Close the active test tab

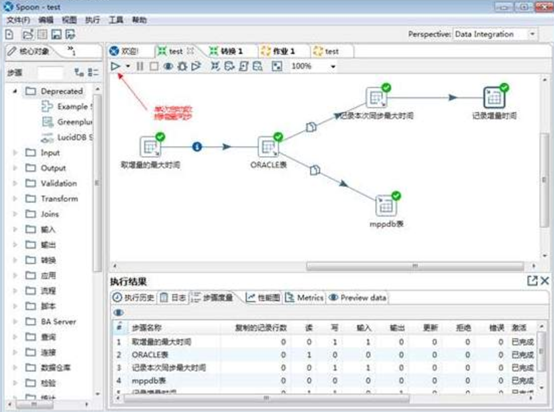click(x=190, y=51)
